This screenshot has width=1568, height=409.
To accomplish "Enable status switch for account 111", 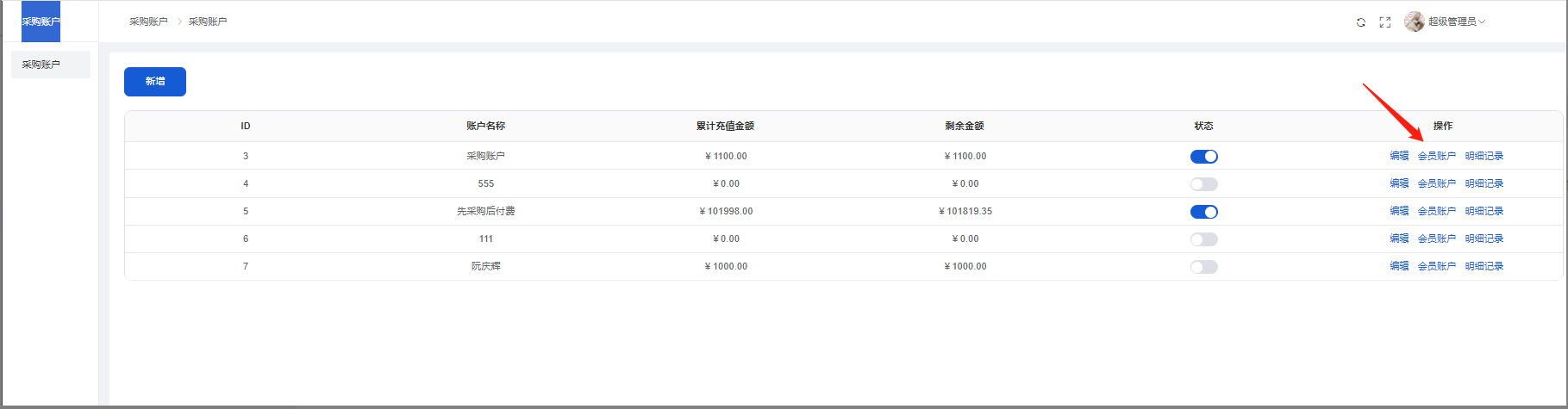I will (x=1203, y=239).
